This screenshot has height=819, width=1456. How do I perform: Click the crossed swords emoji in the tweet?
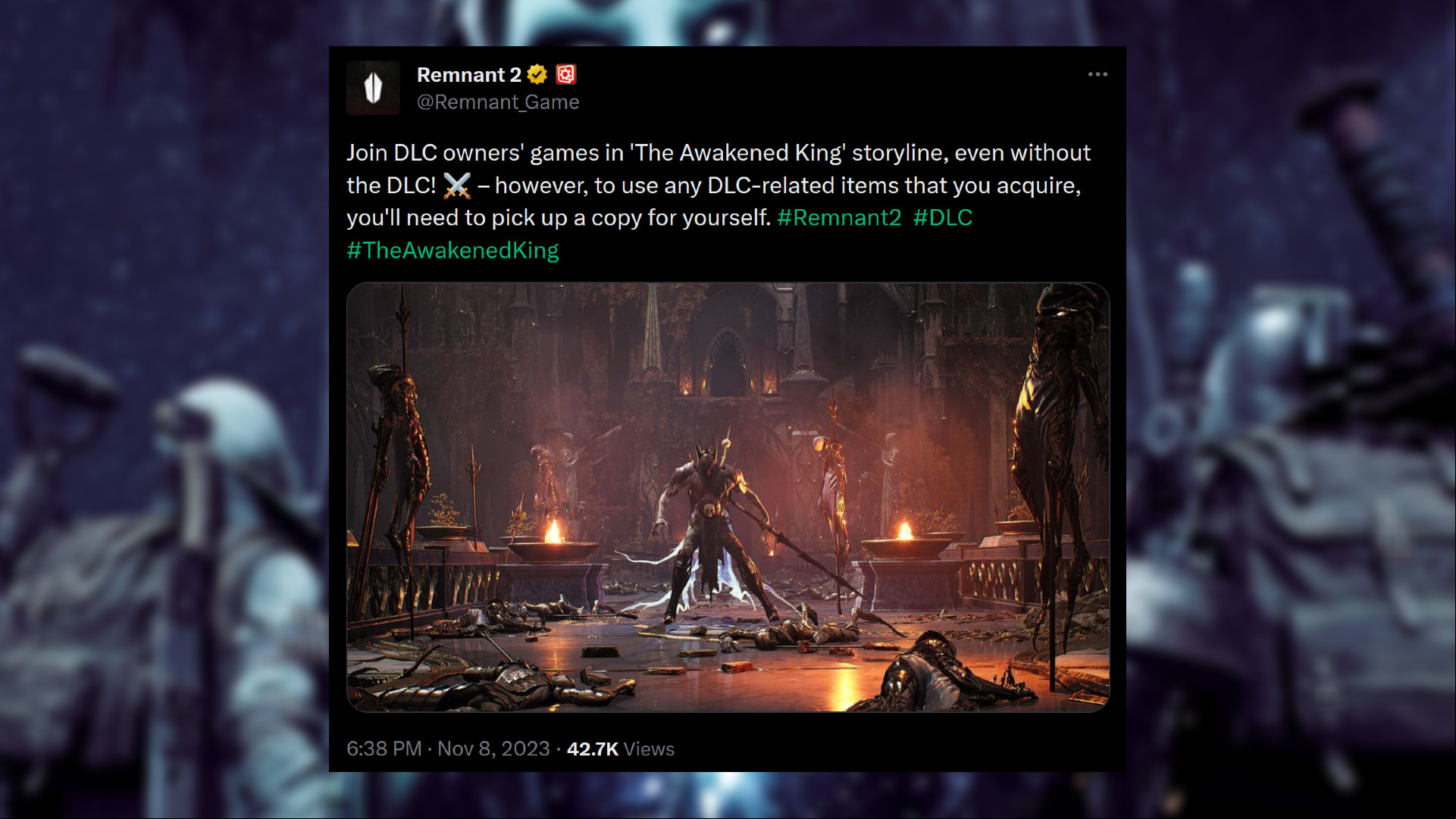point(456,186)
